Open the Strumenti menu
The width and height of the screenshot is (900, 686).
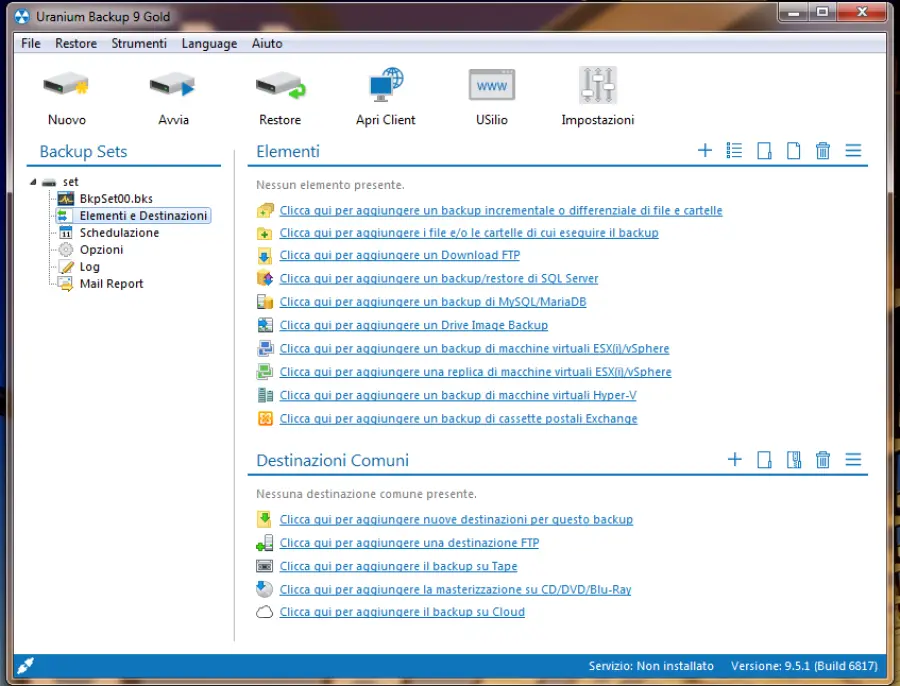pyautogui.click(x=139, y=43)
